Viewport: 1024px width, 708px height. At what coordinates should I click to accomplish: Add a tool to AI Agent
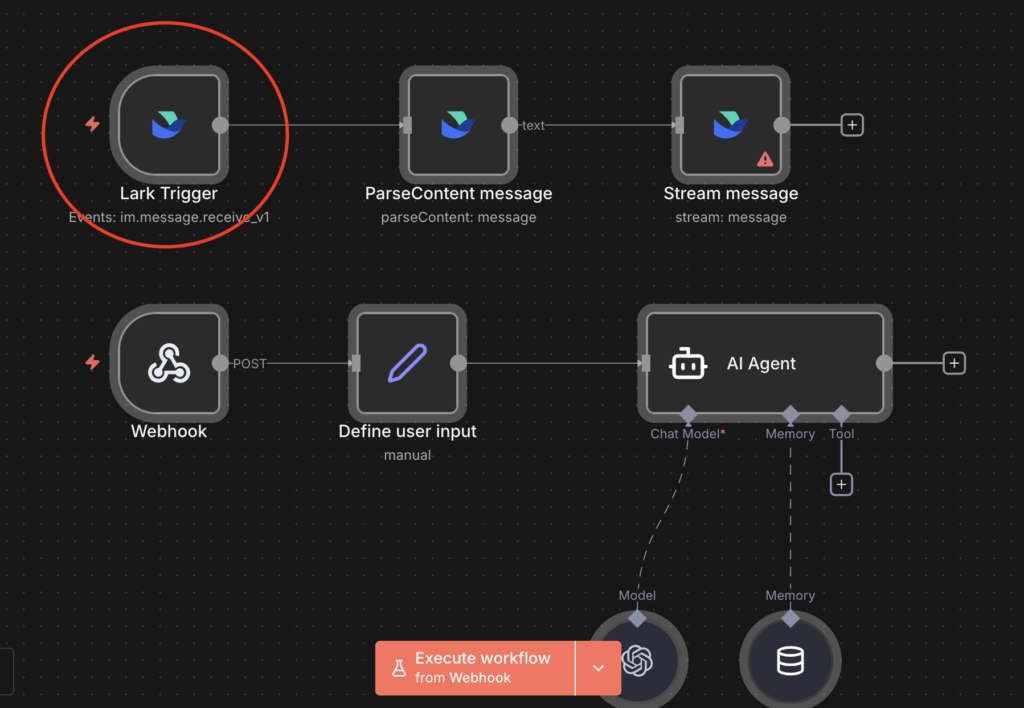click(841, 484)
